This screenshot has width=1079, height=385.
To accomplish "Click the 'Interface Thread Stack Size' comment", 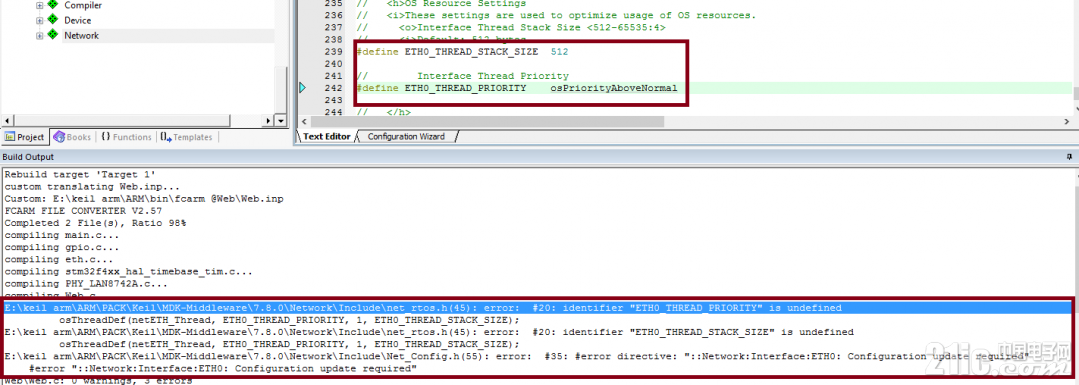I will click(532, 27).
